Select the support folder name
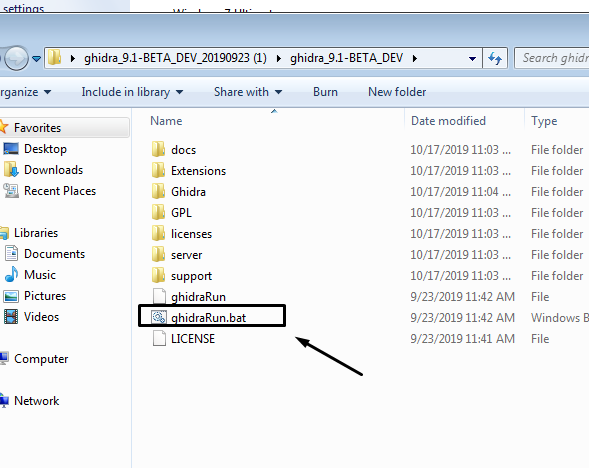The image size is (589, 468). tap(191, 276)
